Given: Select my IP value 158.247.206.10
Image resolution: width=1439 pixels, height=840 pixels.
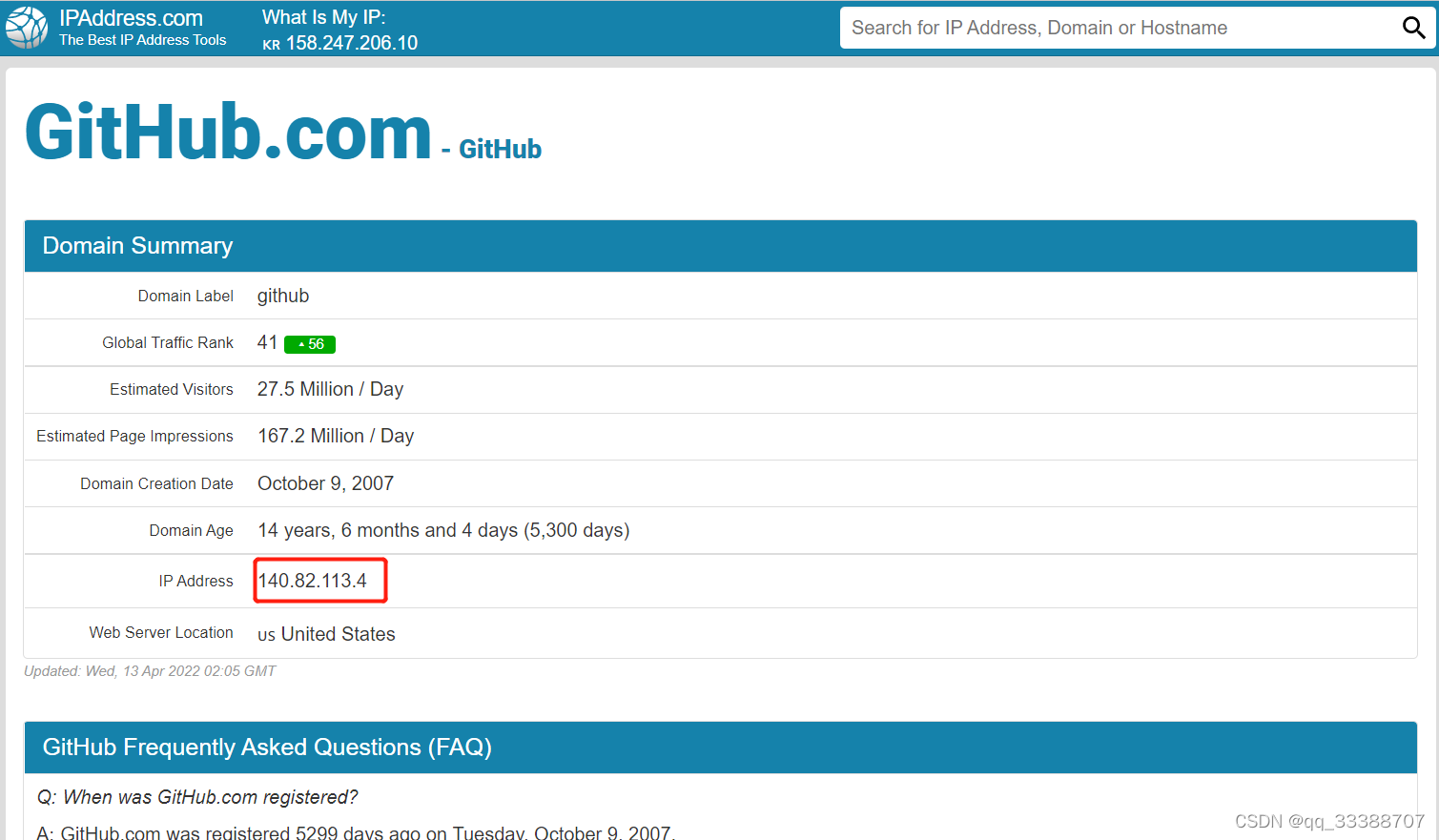Looking at the screenshot, I should point(352,43).
